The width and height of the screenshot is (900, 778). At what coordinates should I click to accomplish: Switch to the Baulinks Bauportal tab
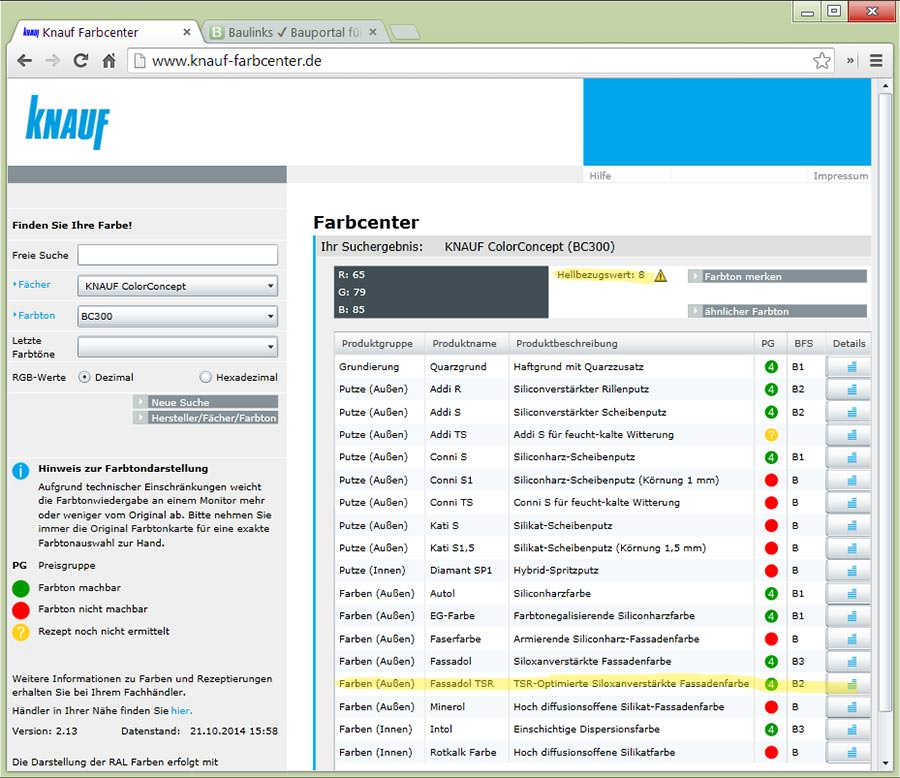295,32
